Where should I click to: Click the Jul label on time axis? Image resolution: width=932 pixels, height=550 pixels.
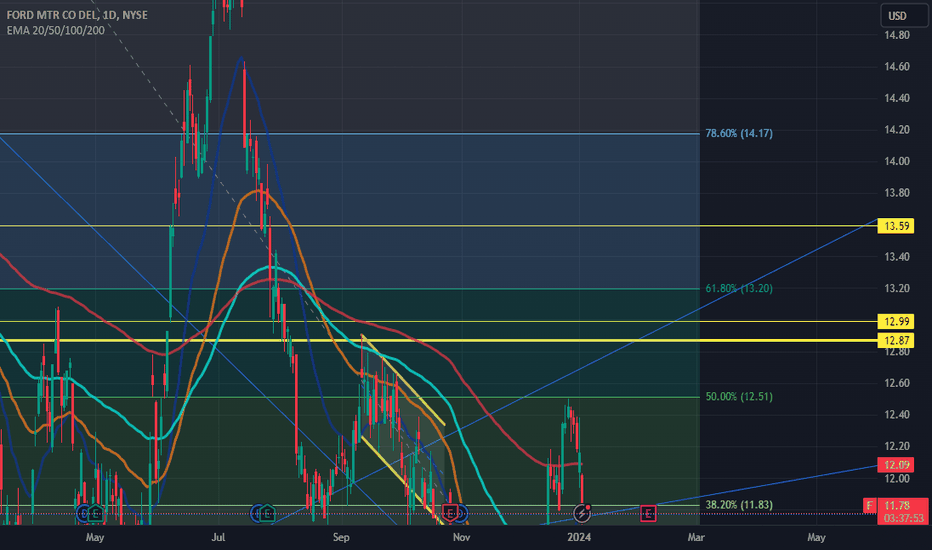point(218,538)
